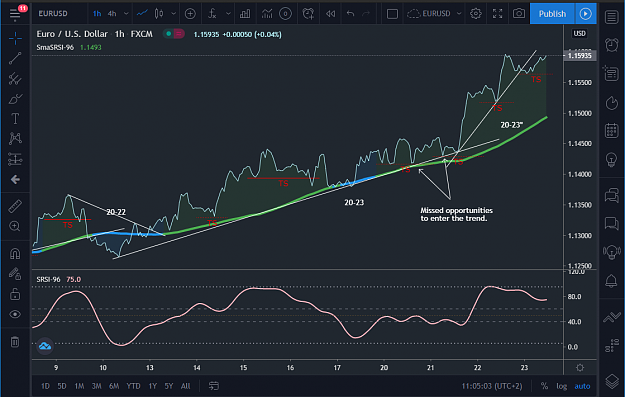Expand the timeframe interval dropdown

point(126,14)
